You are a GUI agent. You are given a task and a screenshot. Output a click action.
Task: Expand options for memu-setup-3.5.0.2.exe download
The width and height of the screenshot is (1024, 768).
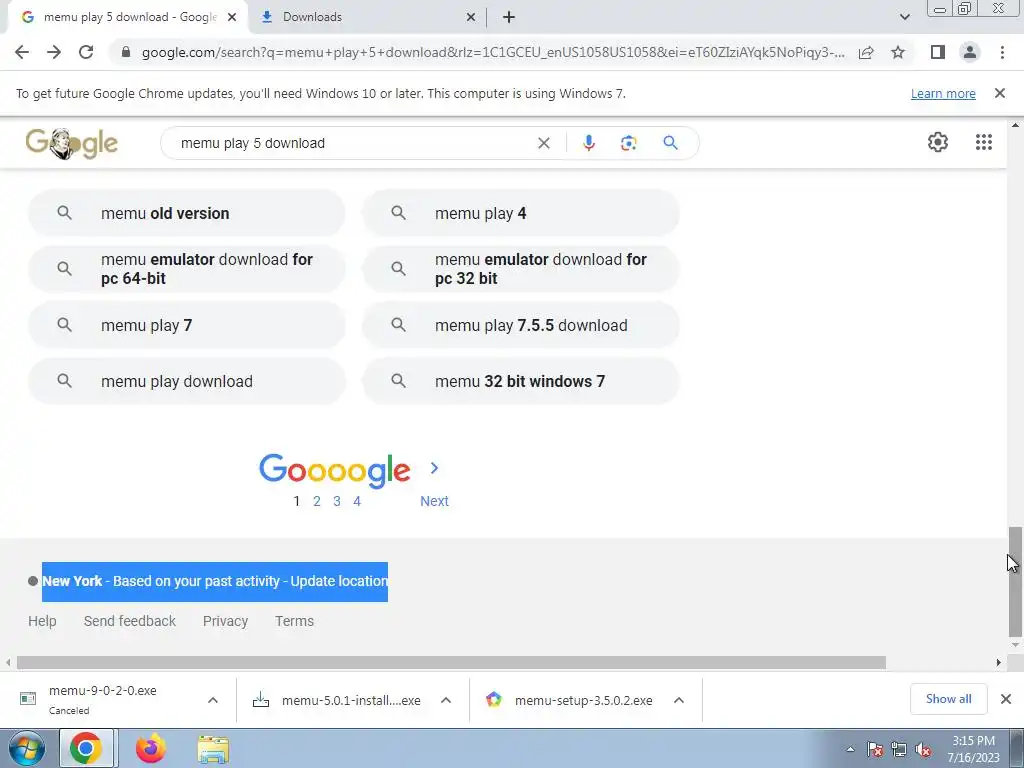point(679,700)
